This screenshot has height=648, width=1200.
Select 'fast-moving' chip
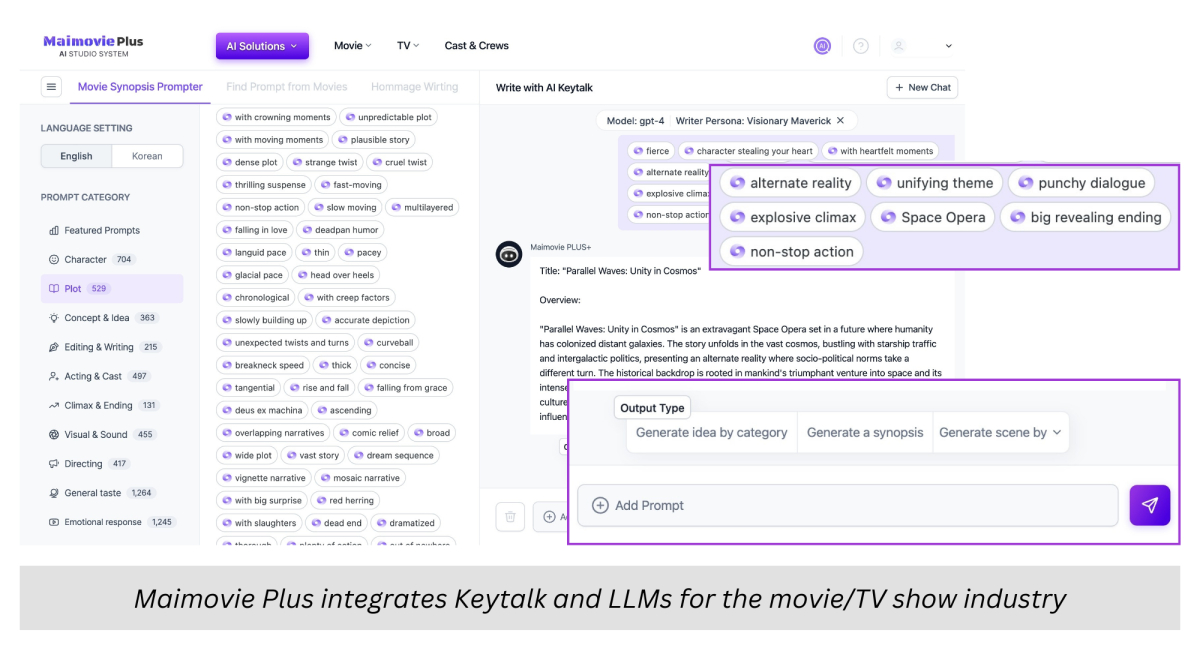(x=351, y=185)
